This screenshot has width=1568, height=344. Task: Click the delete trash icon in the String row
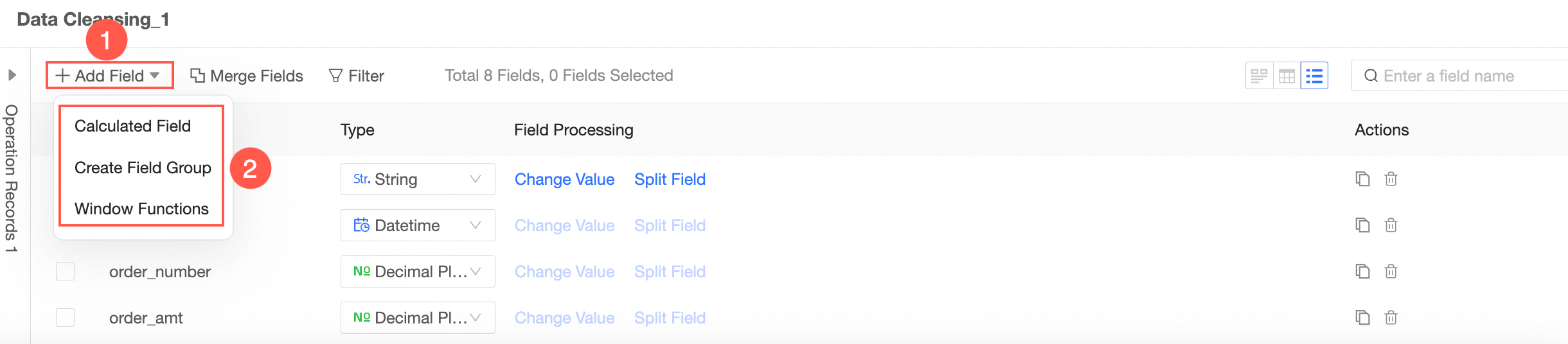(x=1391, y=179)
